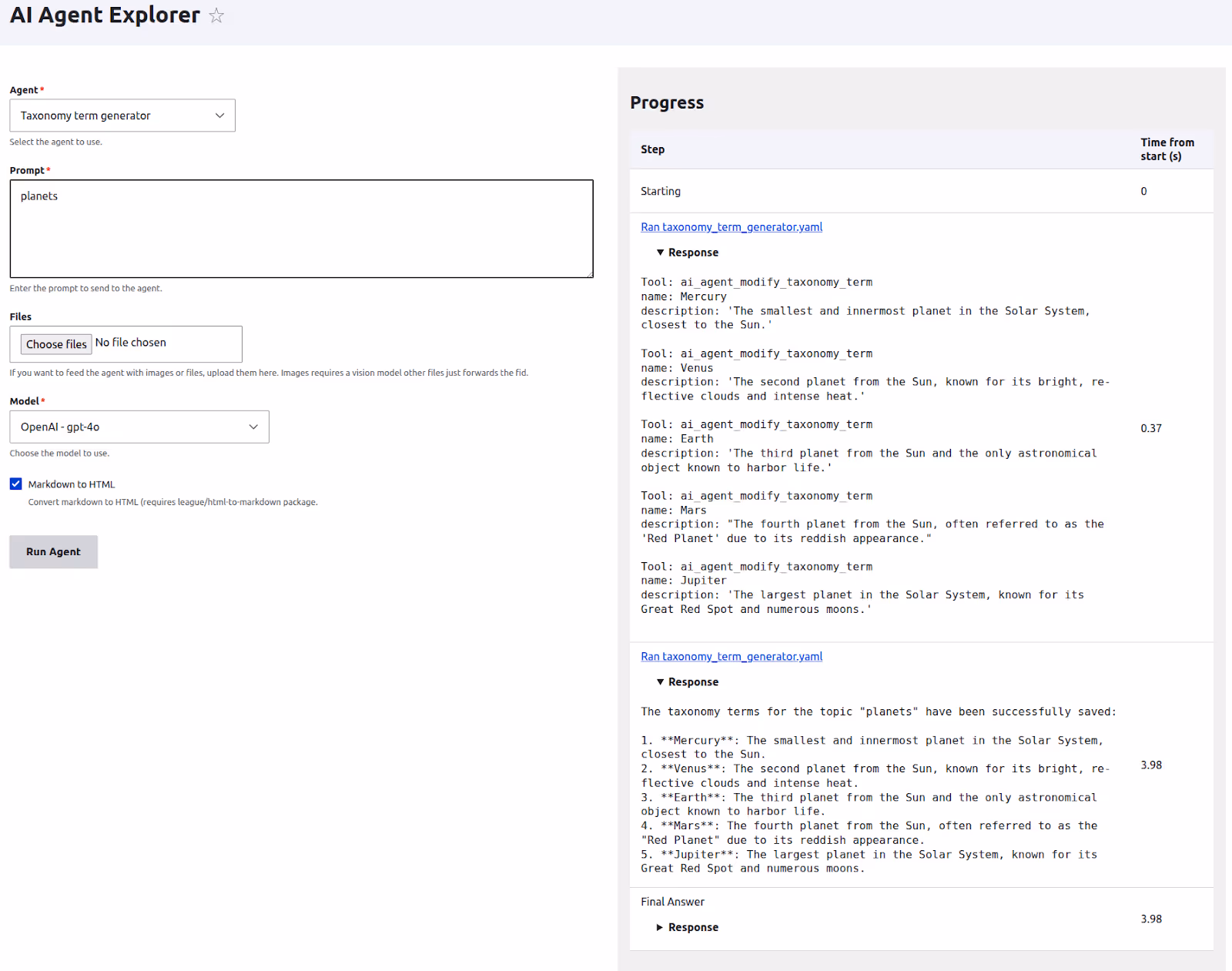Click the AI Agent Explorer title
This screenshot has height=971, width=1232.
pyautogui.click(x=105, y=15)
